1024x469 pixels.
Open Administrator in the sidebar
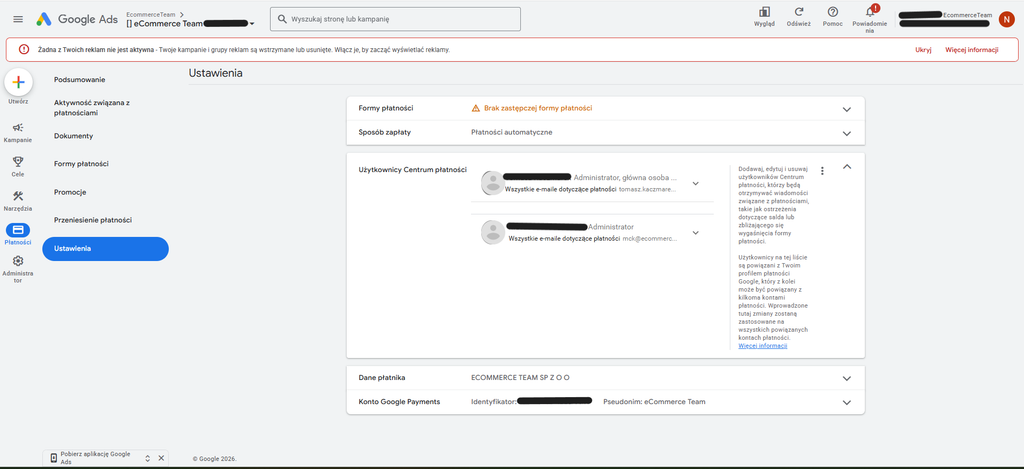[18, 268]
